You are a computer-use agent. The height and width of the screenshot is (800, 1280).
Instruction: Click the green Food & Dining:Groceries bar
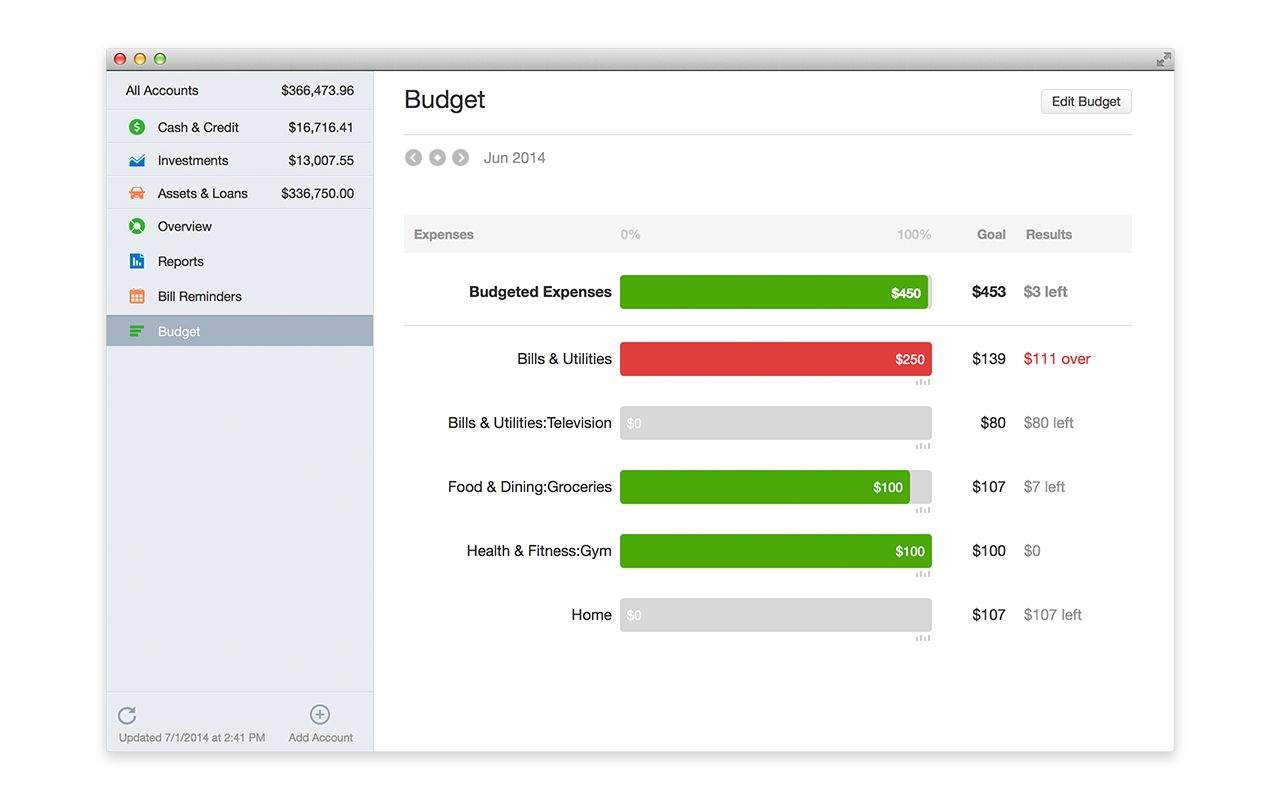765,487
